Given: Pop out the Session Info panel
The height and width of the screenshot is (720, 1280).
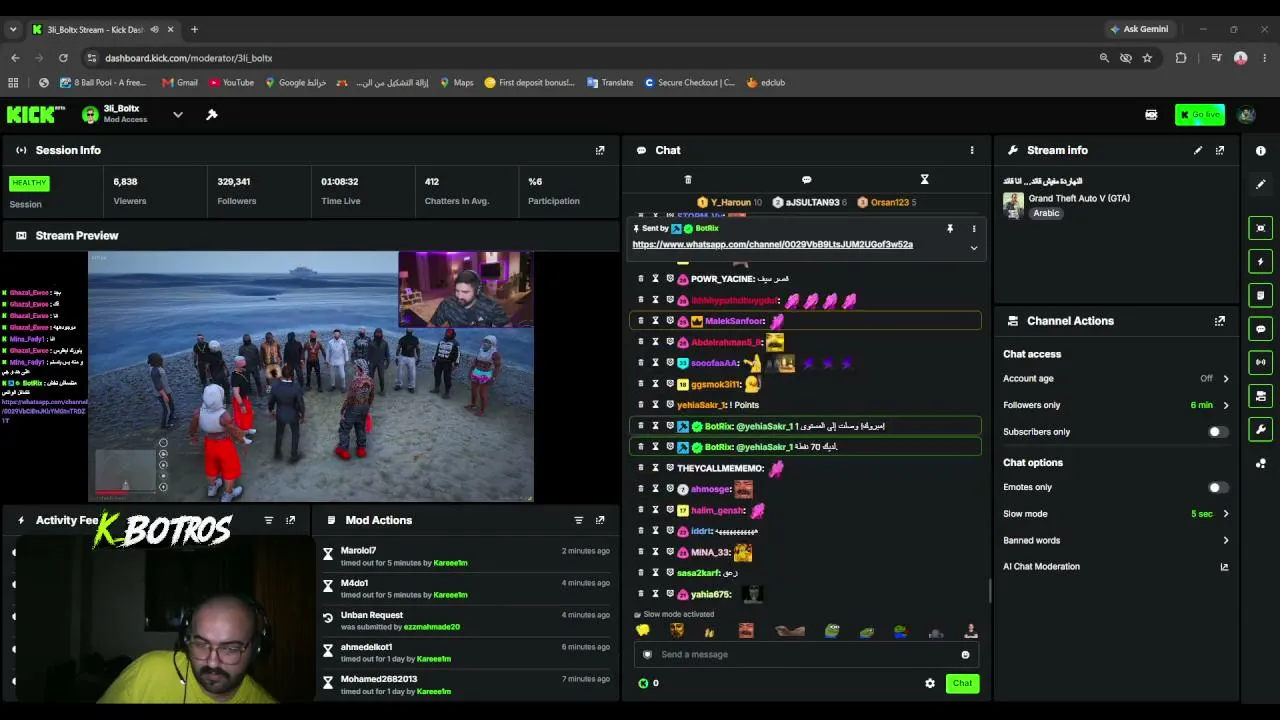Looking at the screenshot, I should (x=600, y=150).
